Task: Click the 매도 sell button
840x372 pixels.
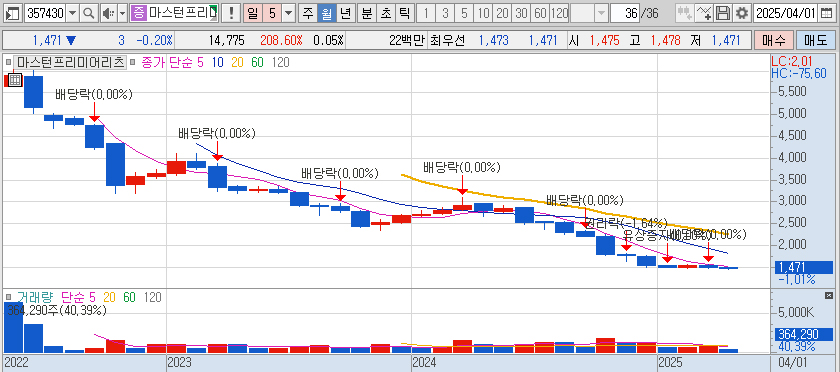Action: 815,40
